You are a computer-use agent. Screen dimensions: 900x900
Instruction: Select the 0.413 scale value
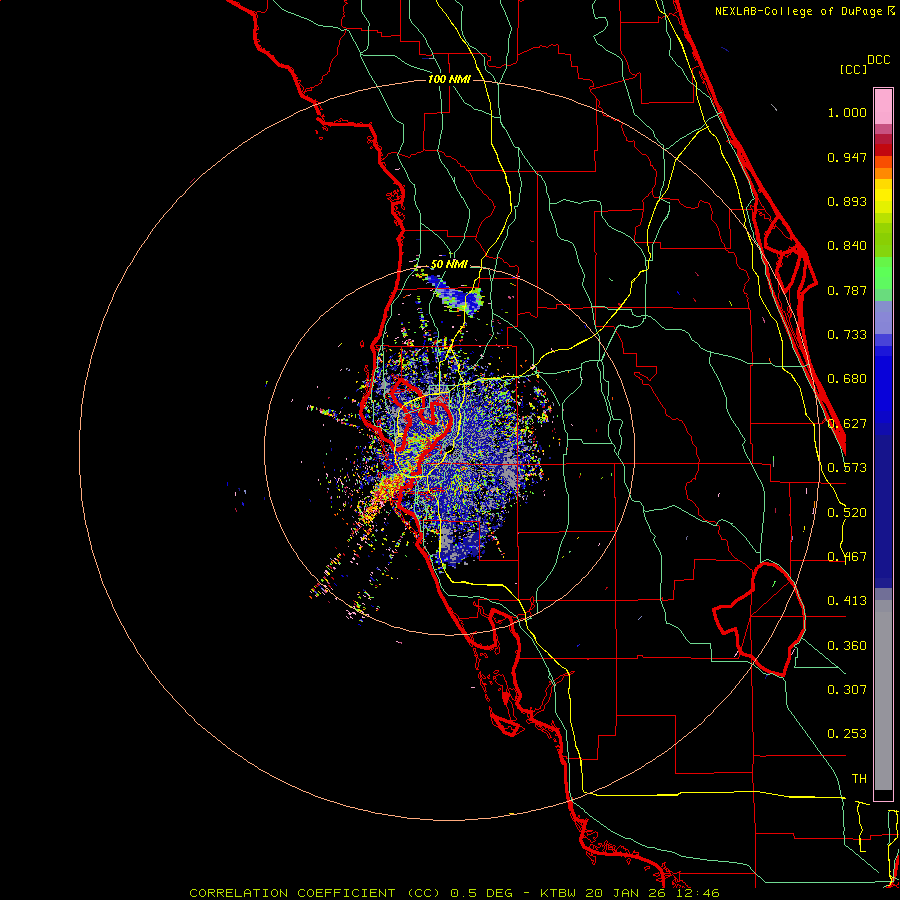tap(847, 601)
